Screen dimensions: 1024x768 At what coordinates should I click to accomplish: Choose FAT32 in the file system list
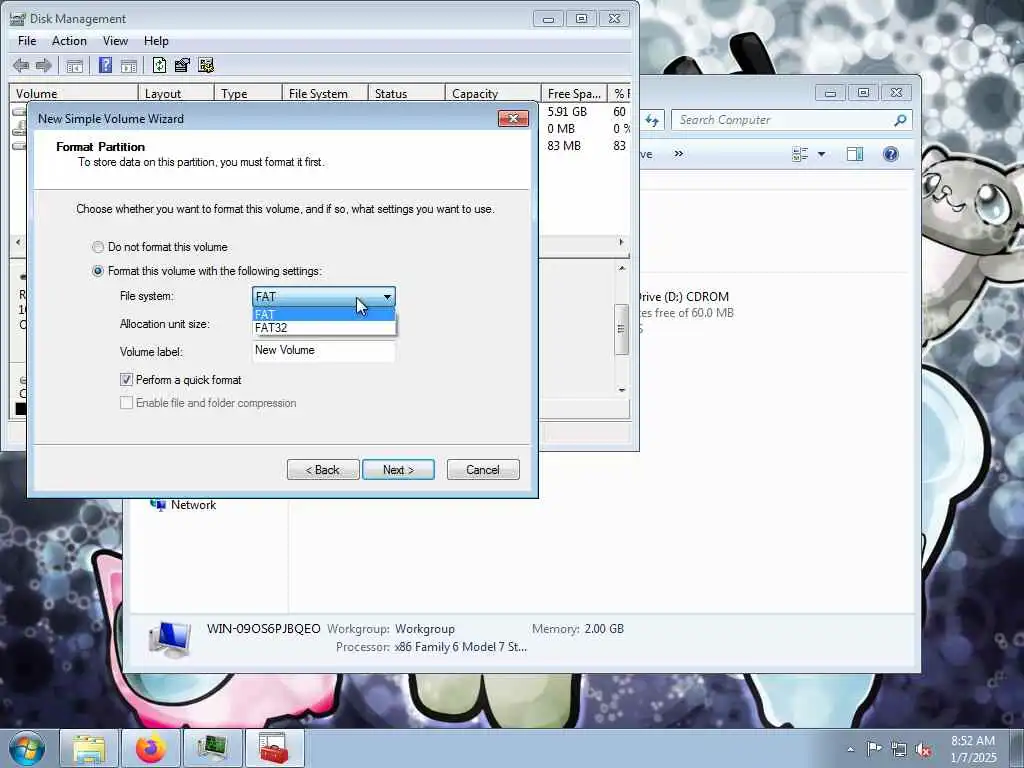click(324, 328)
